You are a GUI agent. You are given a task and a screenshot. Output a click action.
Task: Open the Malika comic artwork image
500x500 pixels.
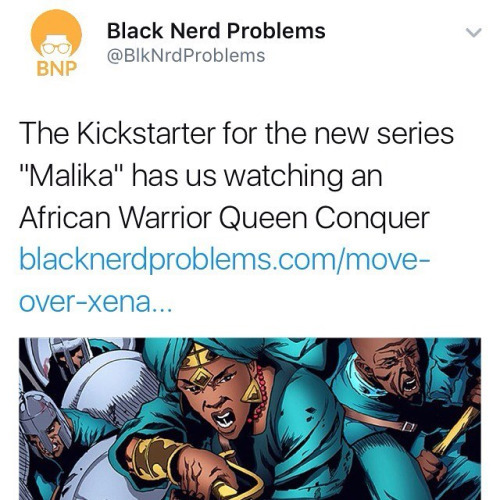coord(250,419)
